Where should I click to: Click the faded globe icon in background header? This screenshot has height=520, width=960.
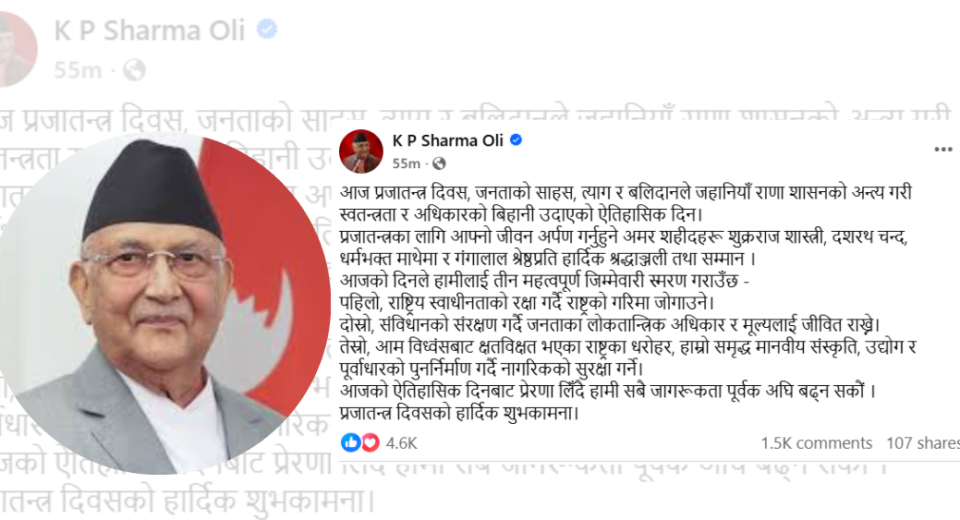click(x=134, y=70)
